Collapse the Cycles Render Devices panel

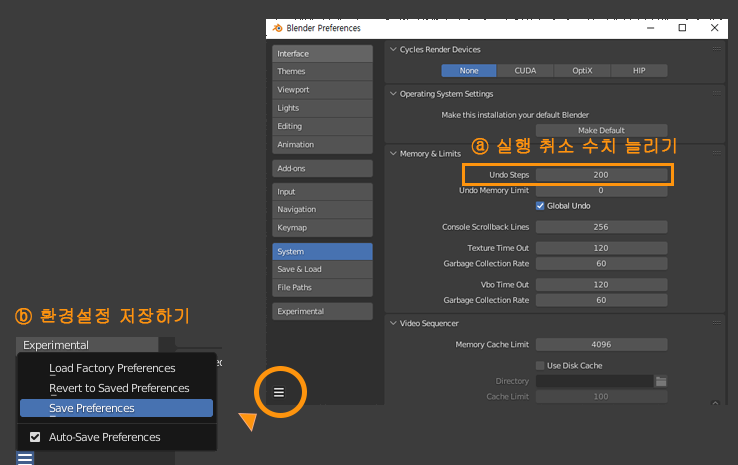pyautogui.click(x=393, y=49)
